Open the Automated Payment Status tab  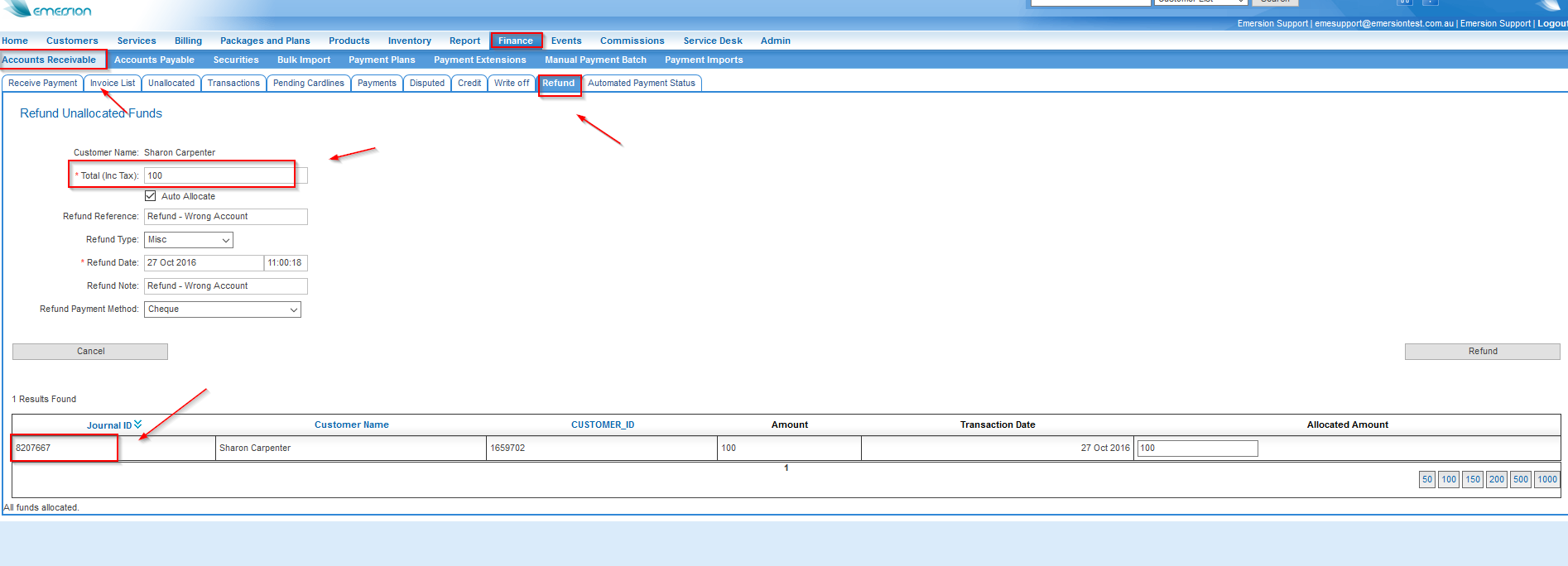coord(642,83)
